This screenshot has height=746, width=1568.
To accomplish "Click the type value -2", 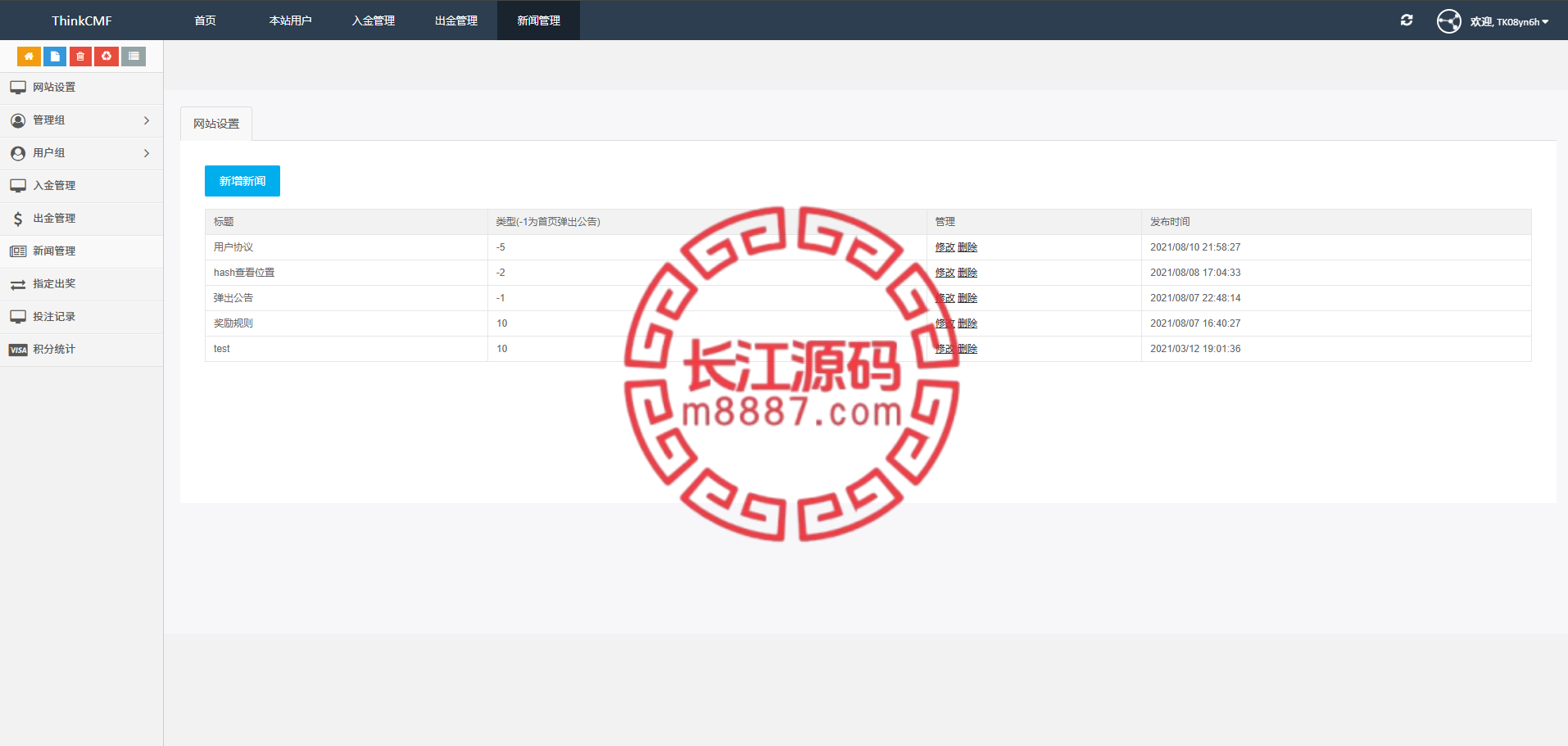I will [501, 273].
